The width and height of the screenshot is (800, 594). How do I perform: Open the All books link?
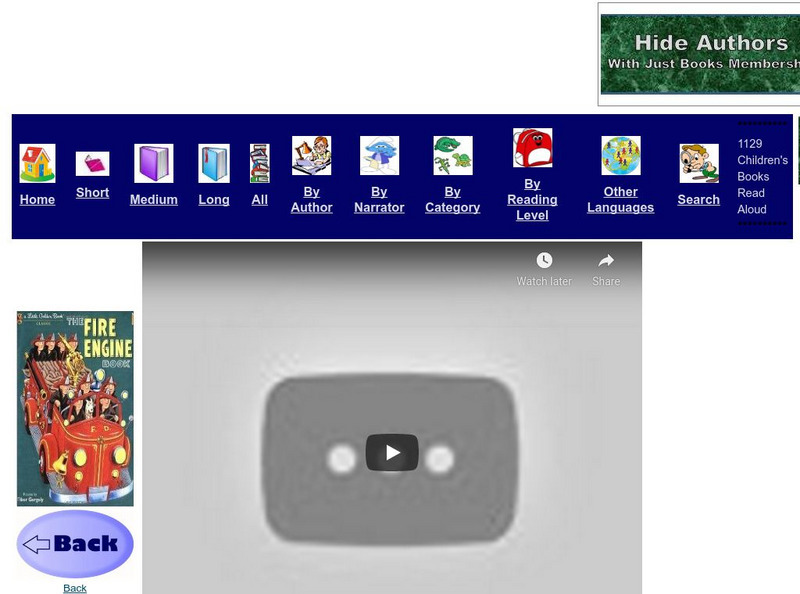click(260, 200)
